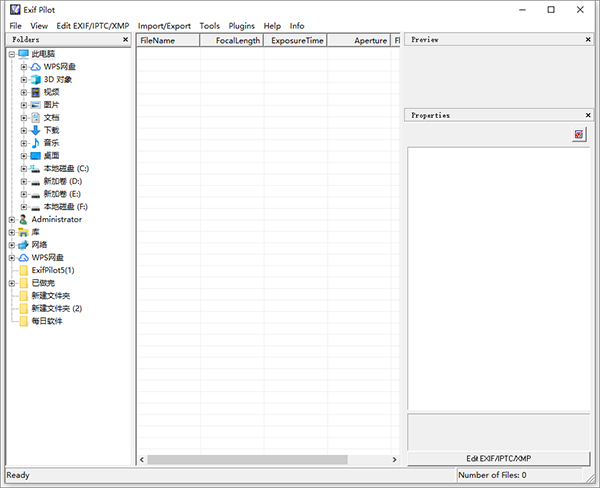Click the 下载 download arrow icon
Screen dimensions: 600x488
point(35,130)
